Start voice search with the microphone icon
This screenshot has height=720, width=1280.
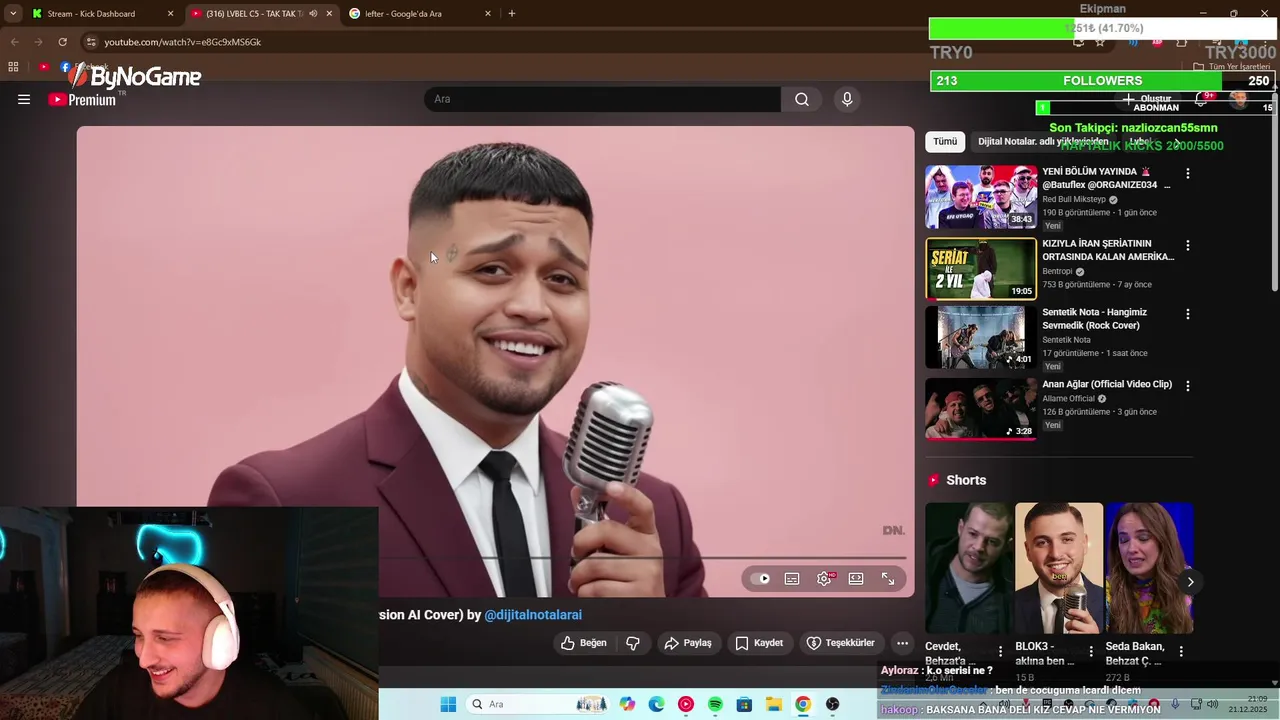(847, 99)
